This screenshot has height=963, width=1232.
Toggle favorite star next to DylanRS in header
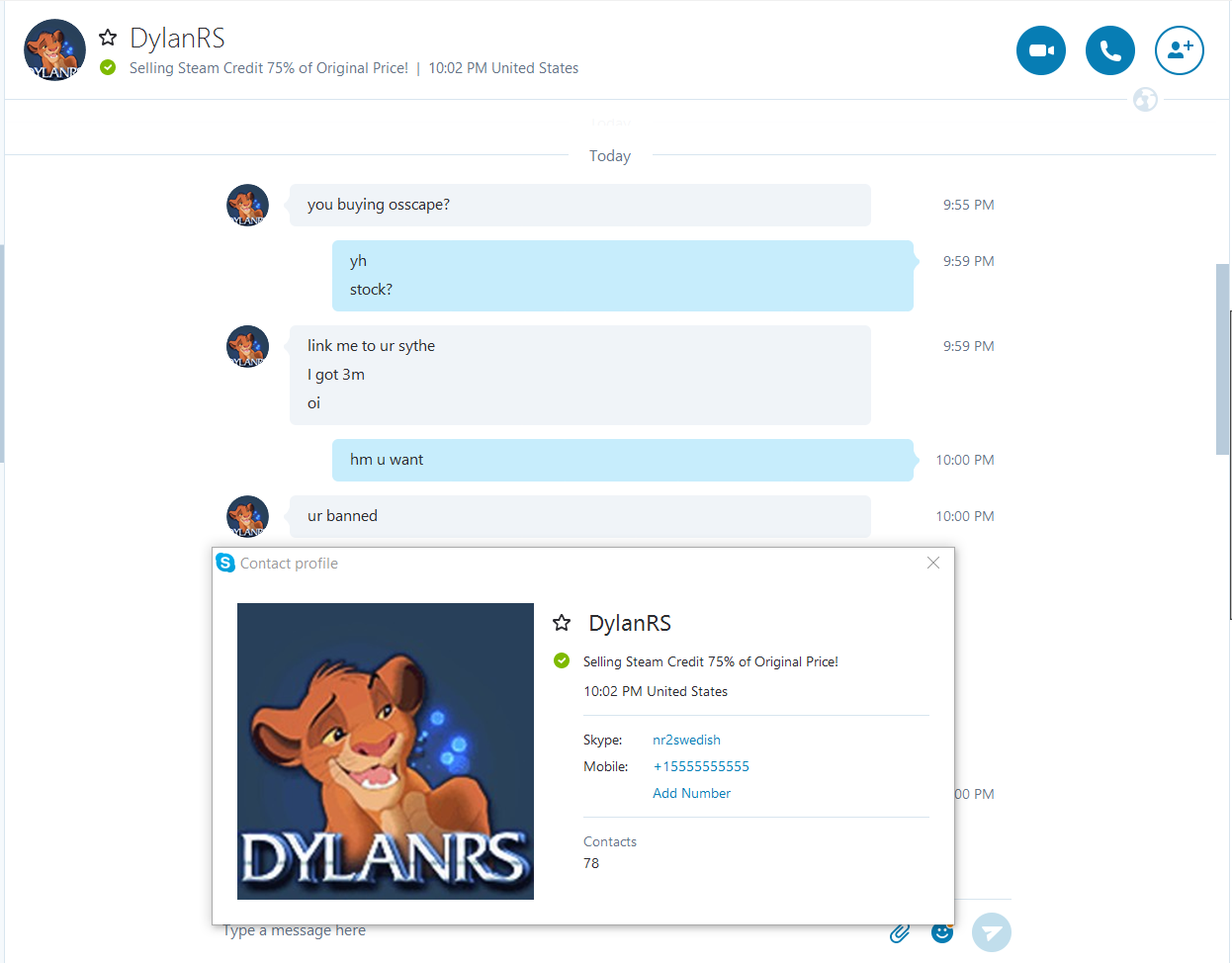[x=108, y=38]
